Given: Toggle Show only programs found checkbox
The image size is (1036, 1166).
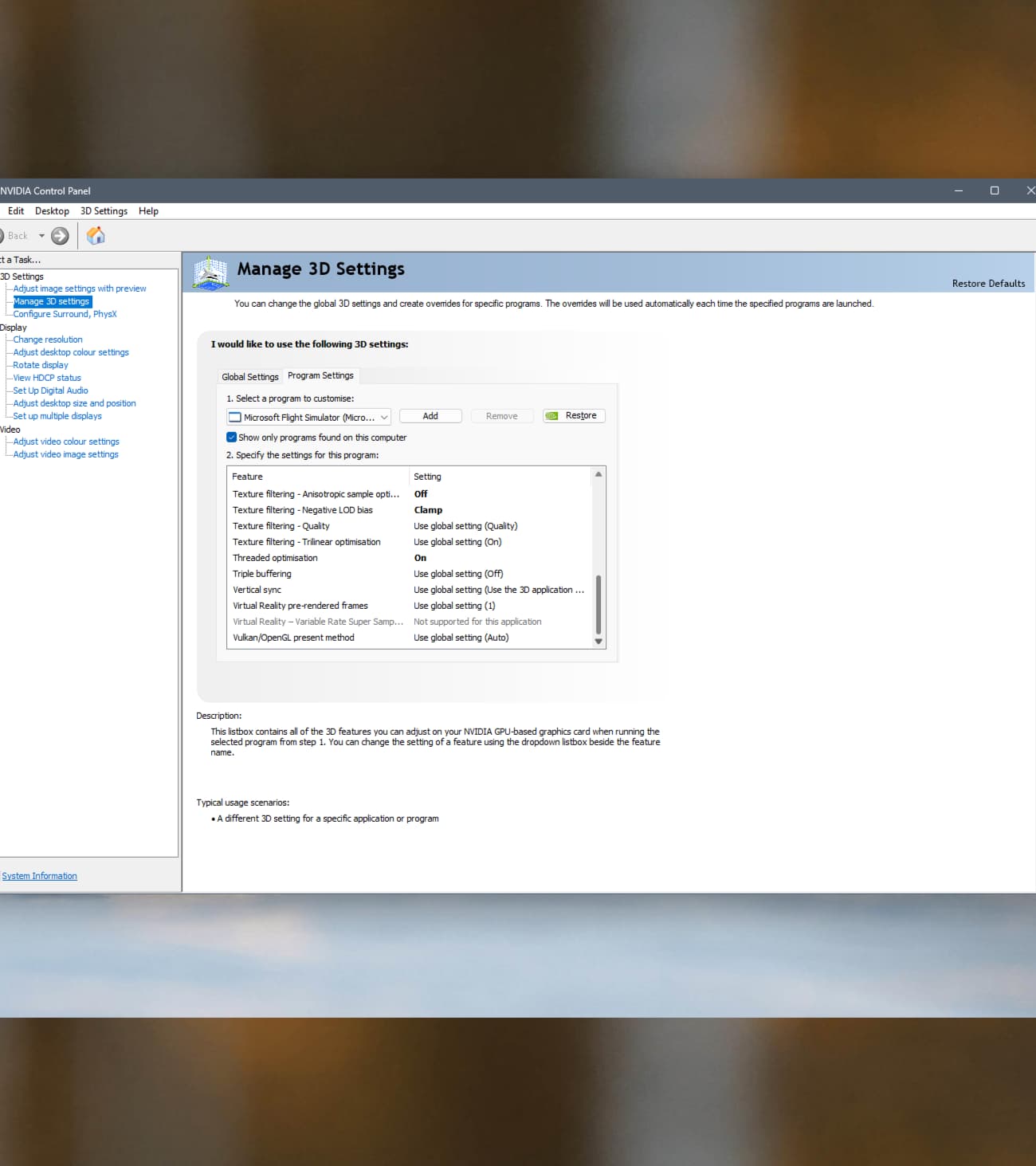Looking at the screenshot, I should (x=231, y=438).
